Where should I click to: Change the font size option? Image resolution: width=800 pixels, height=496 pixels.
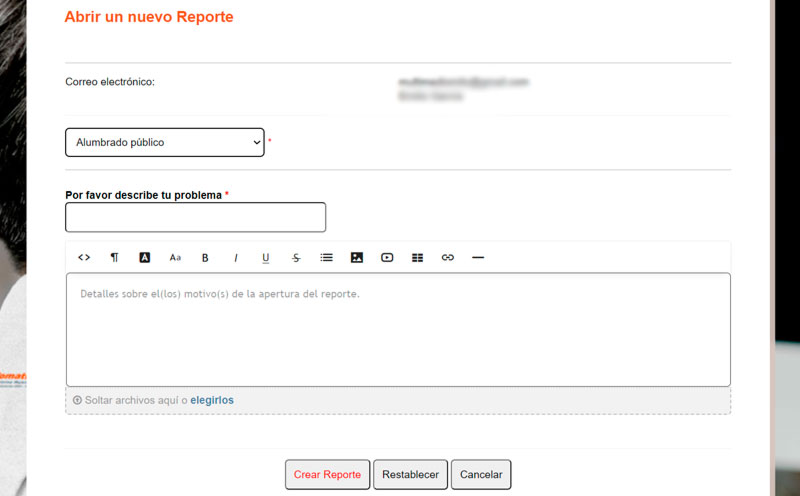[175, 258]
